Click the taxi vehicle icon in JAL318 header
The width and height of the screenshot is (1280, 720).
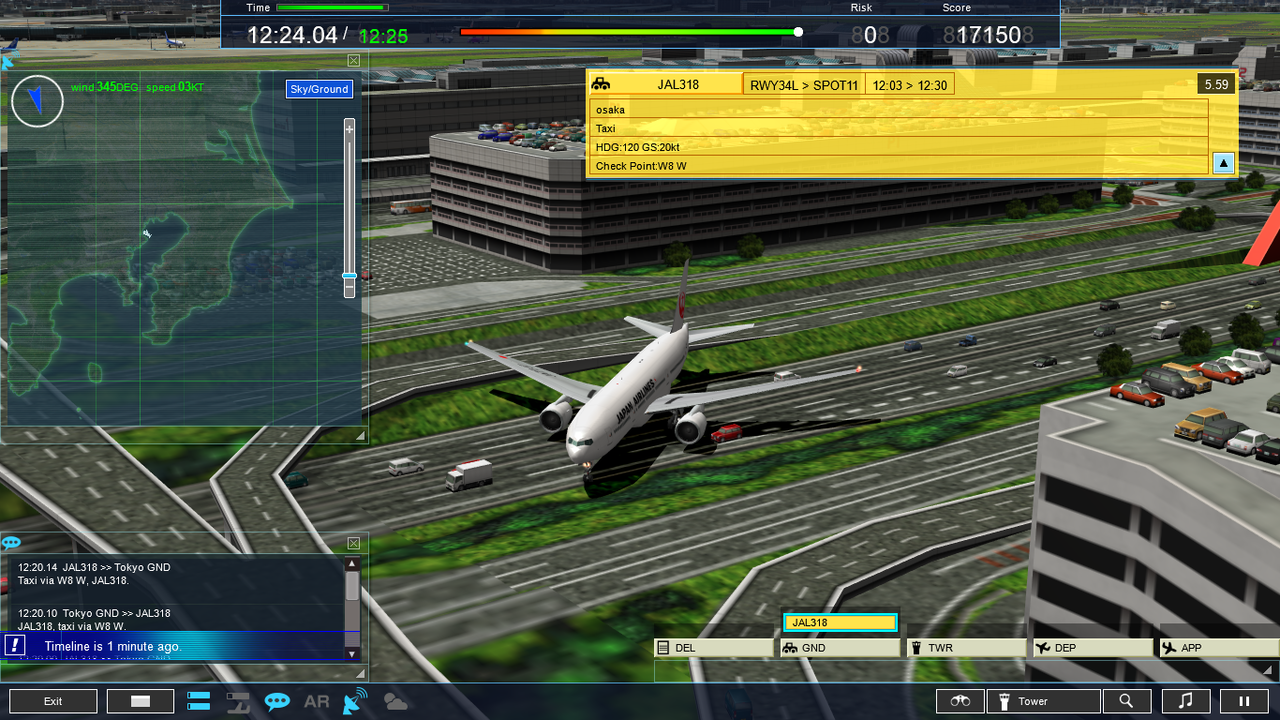pyautogui.click(x=601, y=84)
